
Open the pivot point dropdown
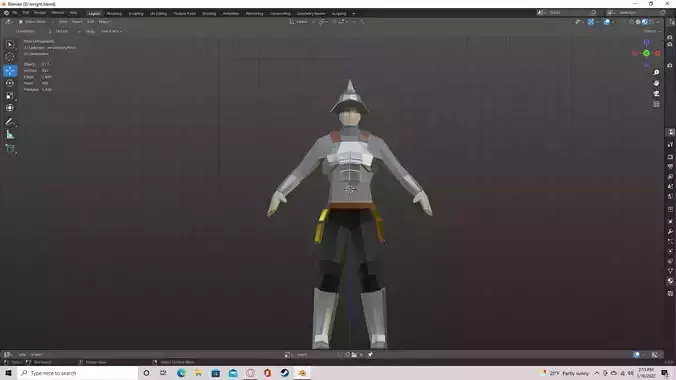coord(323,22)
